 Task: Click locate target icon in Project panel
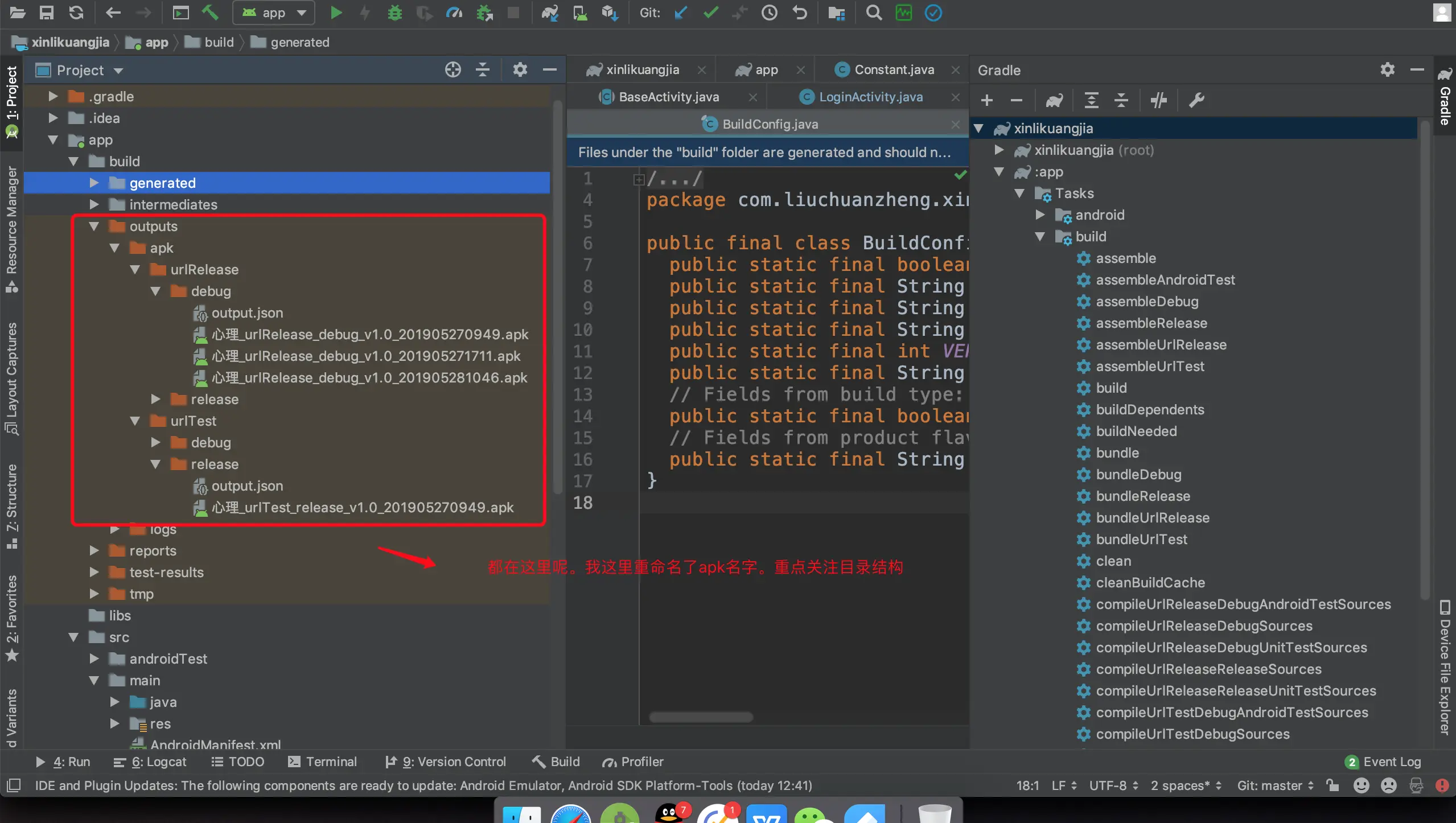453,70
